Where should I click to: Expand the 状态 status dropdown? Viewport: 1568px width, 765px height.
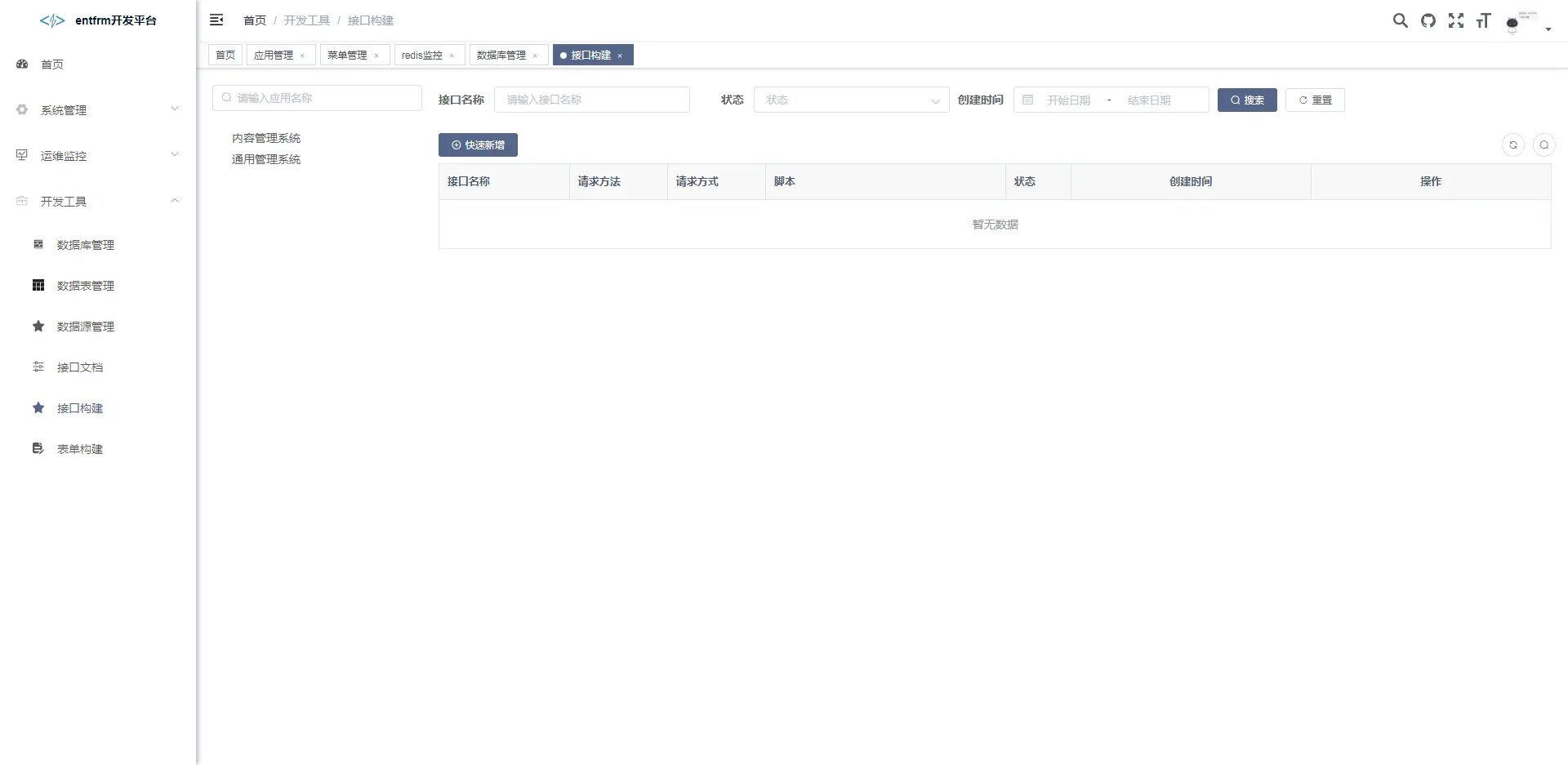click(851, 100)
